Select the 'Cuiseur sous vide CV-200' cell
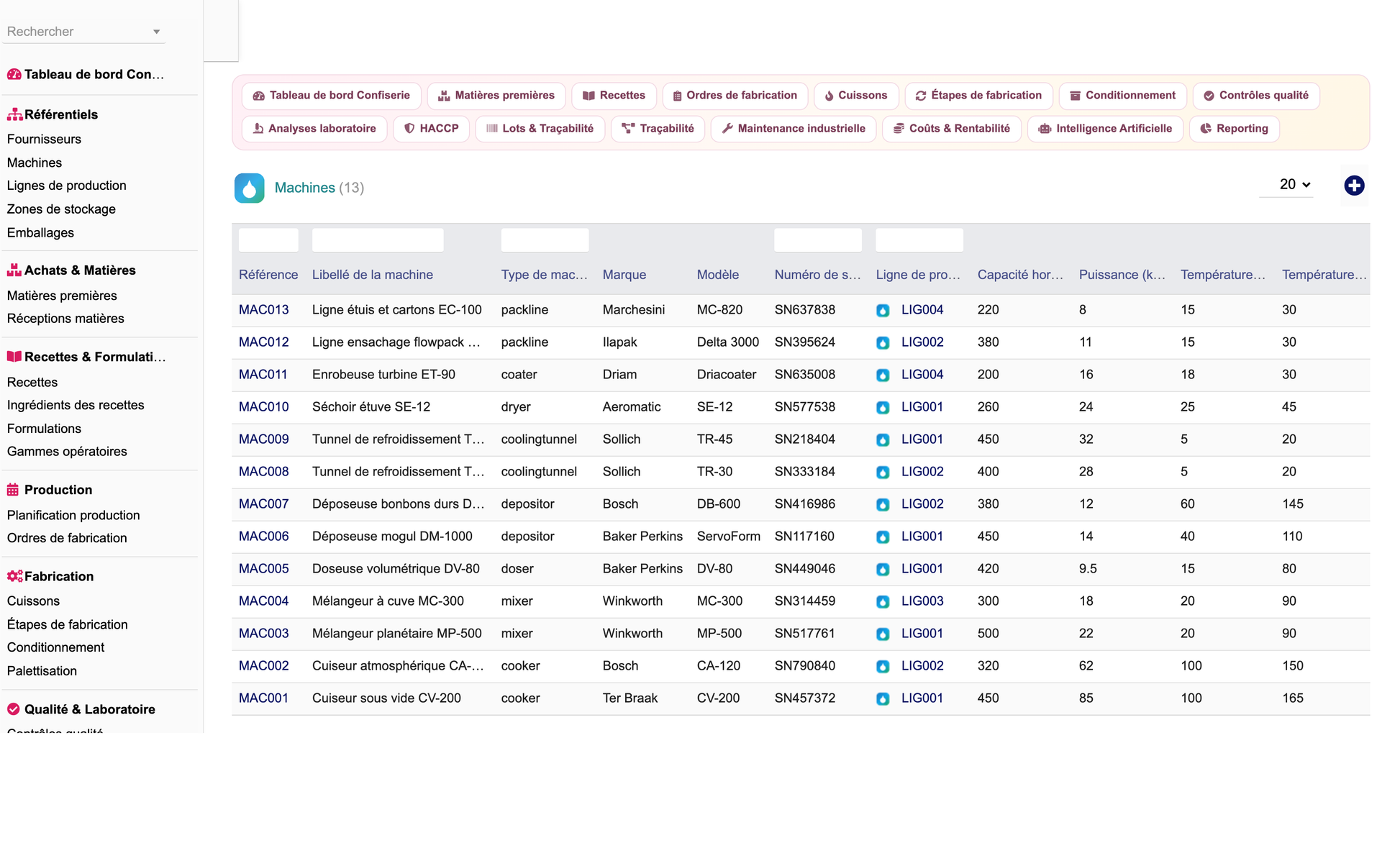 pyautogui.click(x=386, y=698)
